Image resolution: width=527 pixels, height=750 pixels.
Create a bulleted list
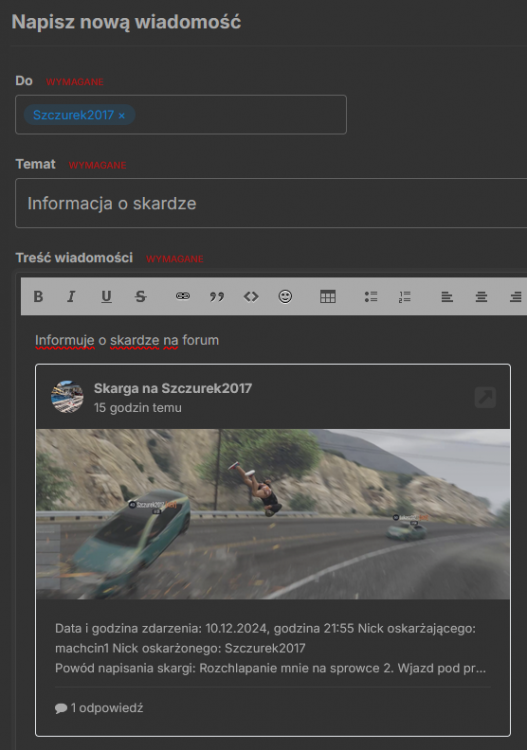point(371,297)
